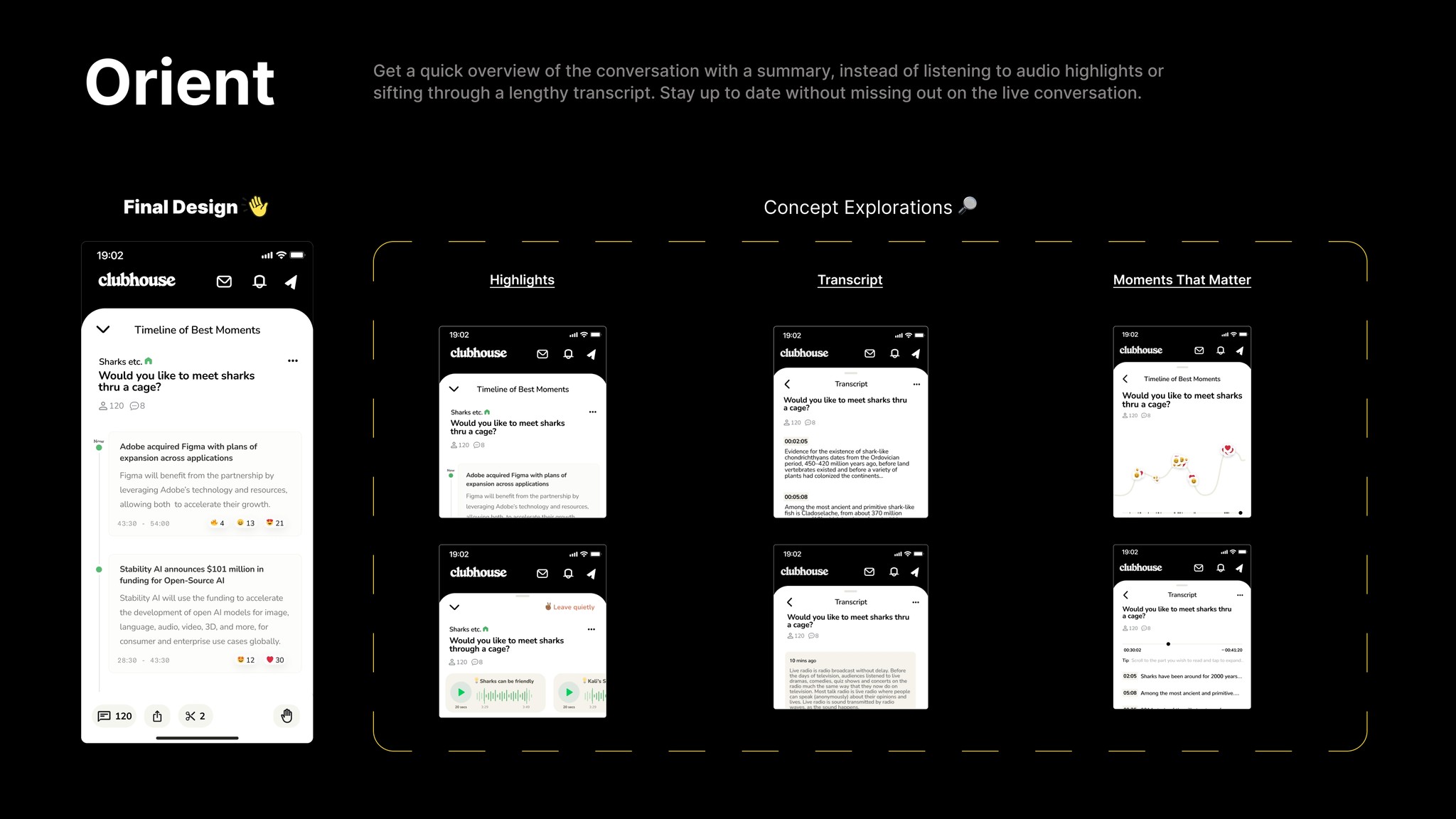Click the hand wave emoji next to Final Design
Image resolution: width=1456 pixels, height=819 pixels.
256,207
